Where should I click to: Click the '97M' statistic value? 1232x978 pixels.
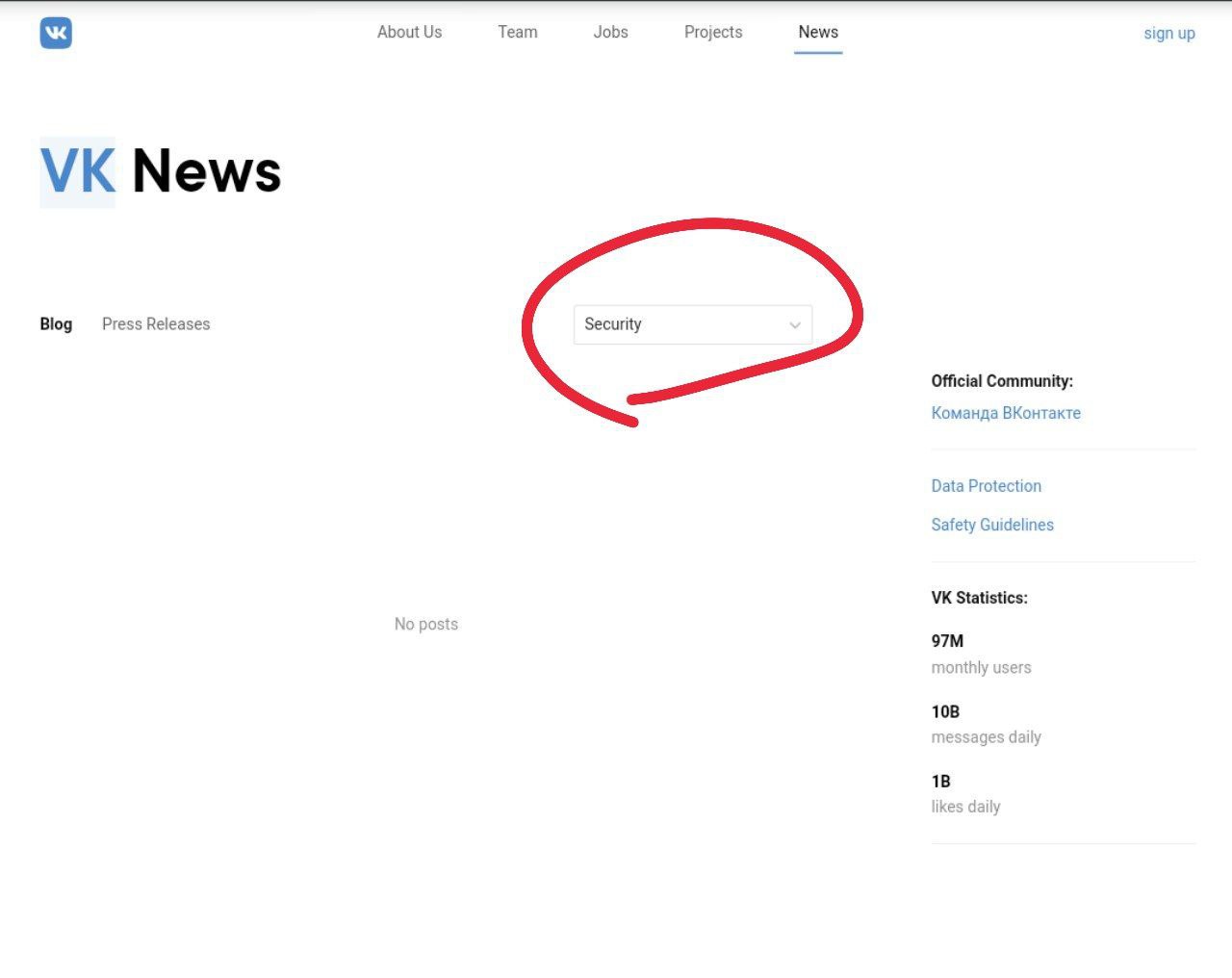pos(947,641)
